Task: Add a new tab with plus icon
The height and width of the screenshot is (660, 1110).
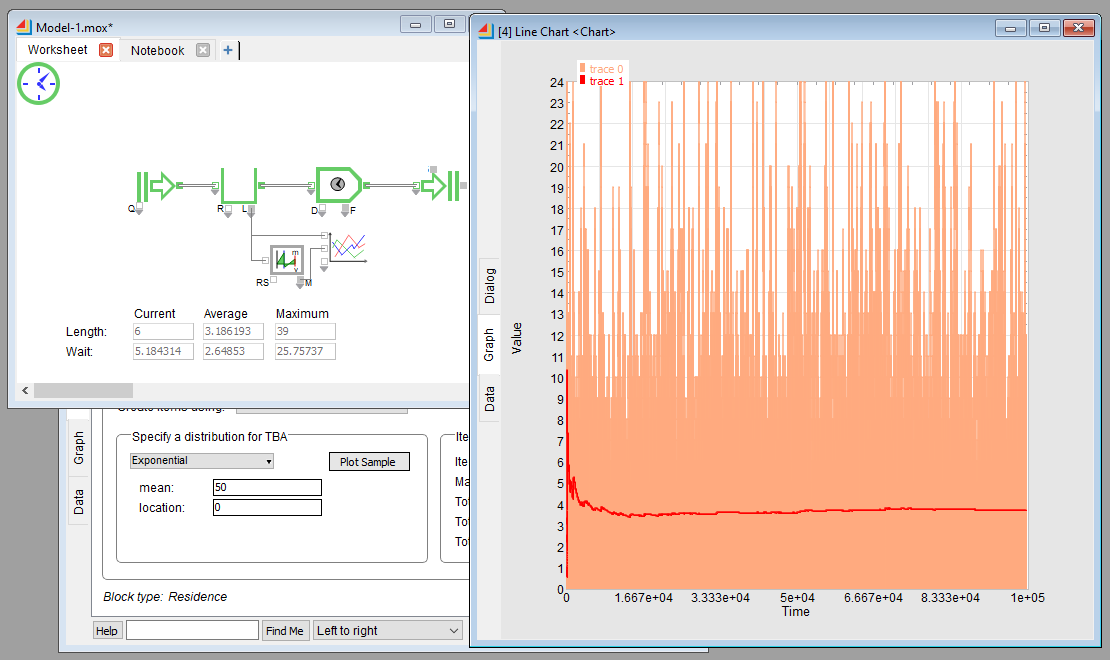Action: point(228,50)
